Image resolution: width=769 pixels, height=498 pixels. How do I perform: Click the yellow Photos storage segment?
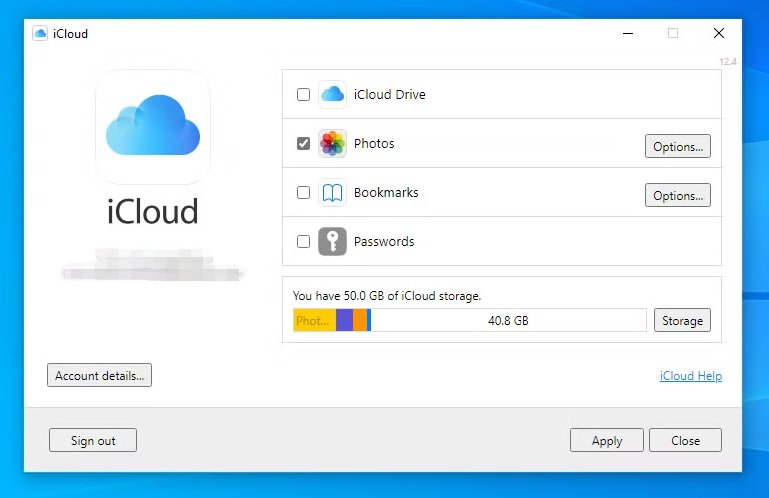(314, 320)
